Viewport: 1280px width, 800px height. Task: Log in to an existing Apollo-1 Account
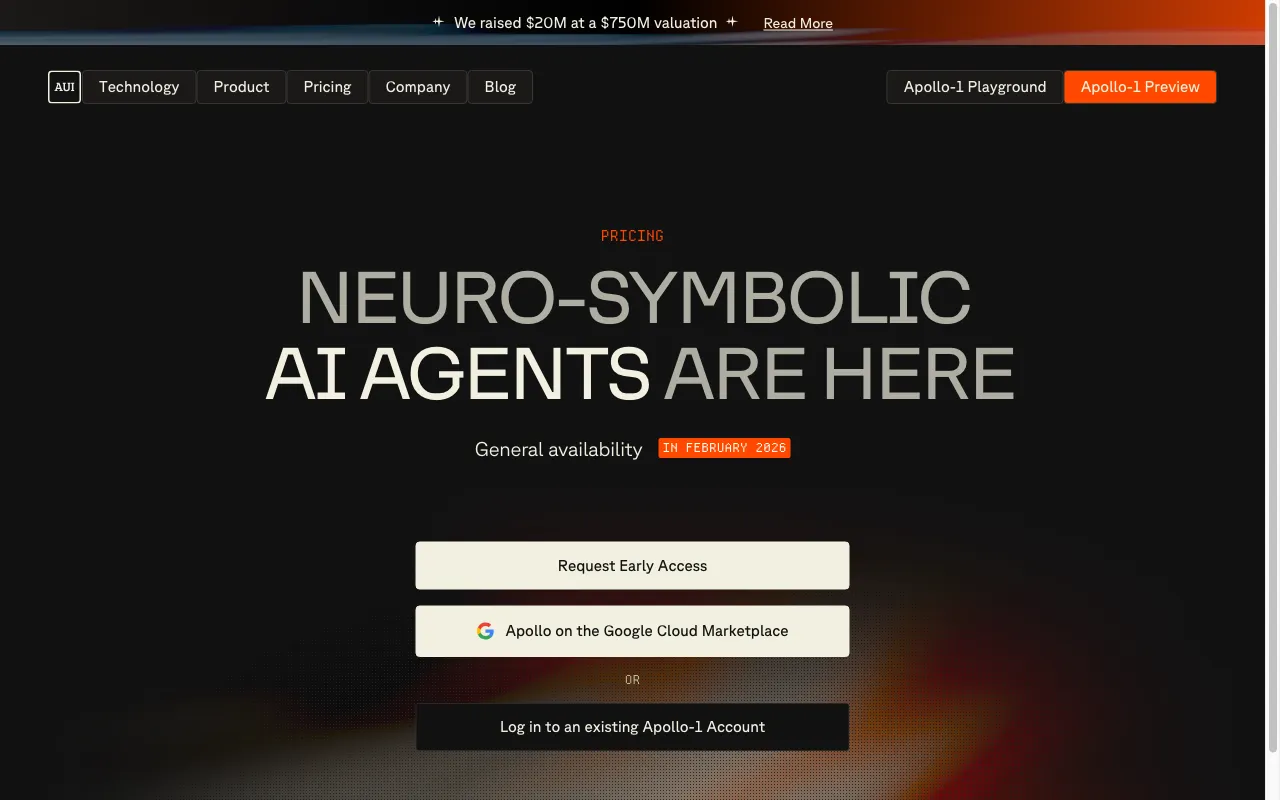click(x=632, y=727)
